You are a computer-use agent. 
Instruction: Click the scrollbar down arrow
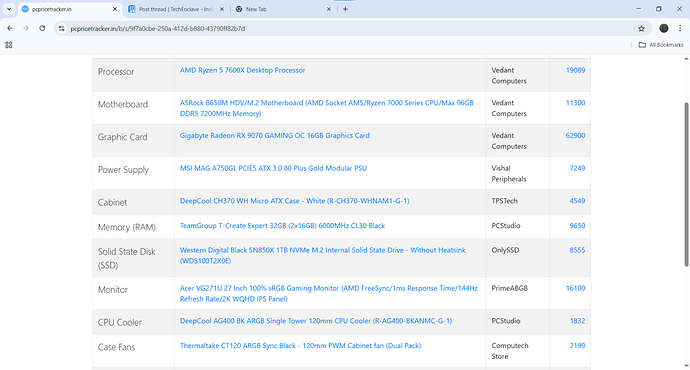click(686, 366)
